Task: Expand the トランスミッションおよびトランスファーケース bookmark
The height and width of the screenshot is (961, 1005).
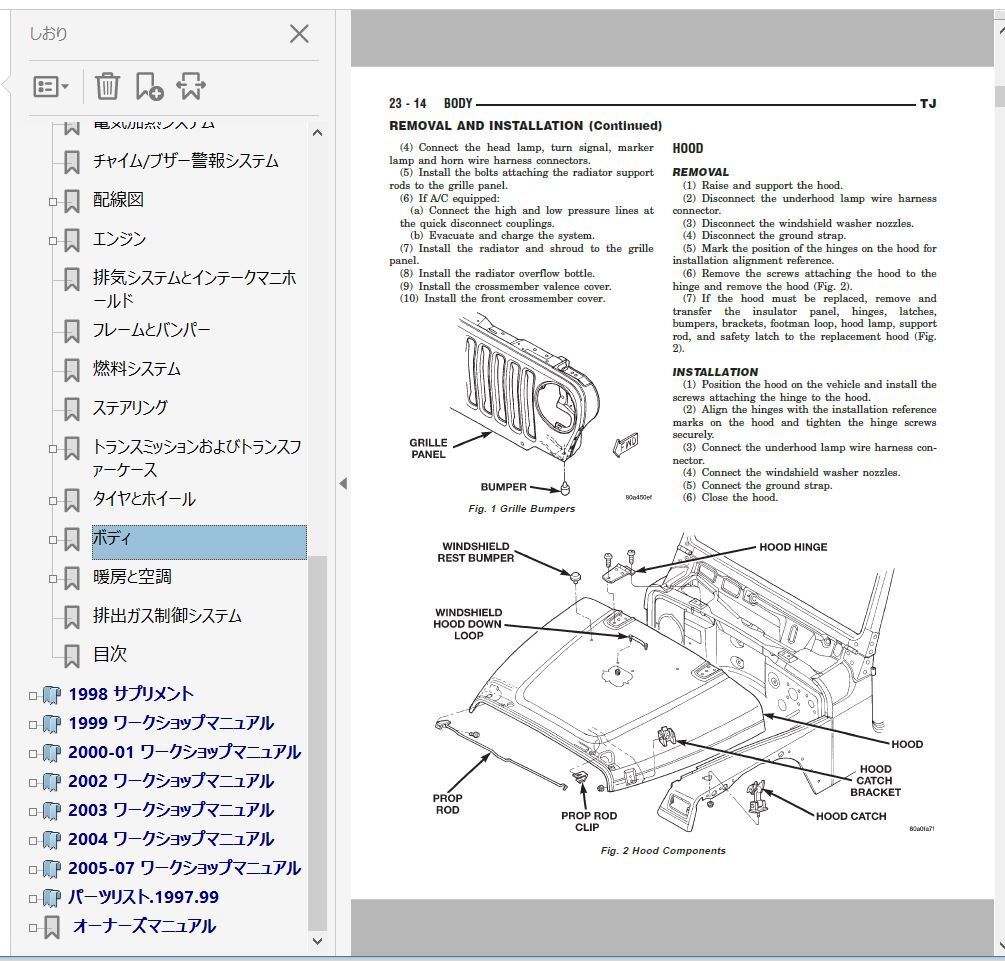Action: (x=53, y=449)
